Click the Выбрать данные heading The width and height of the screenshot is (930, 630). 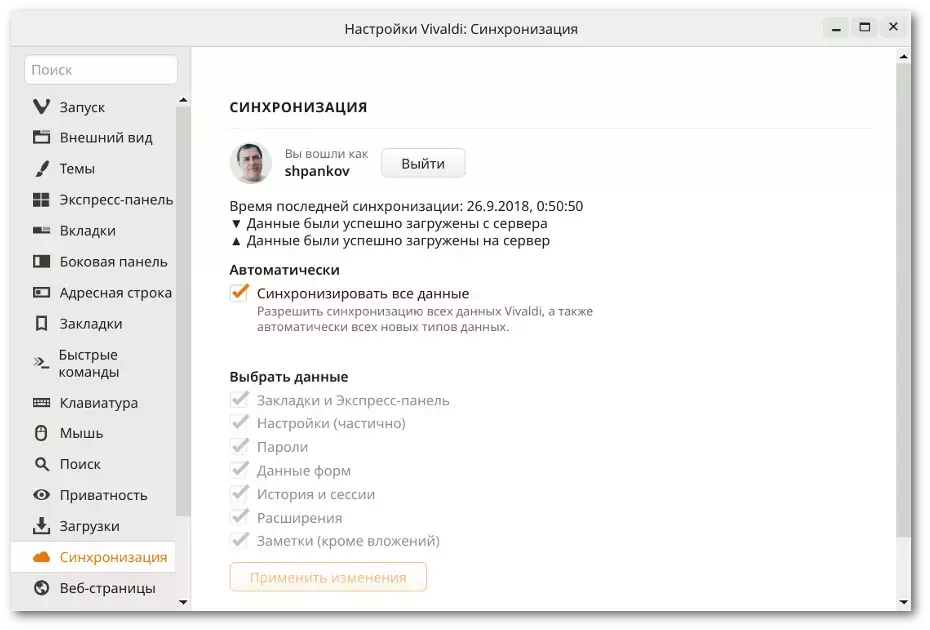tap(289, 377)
